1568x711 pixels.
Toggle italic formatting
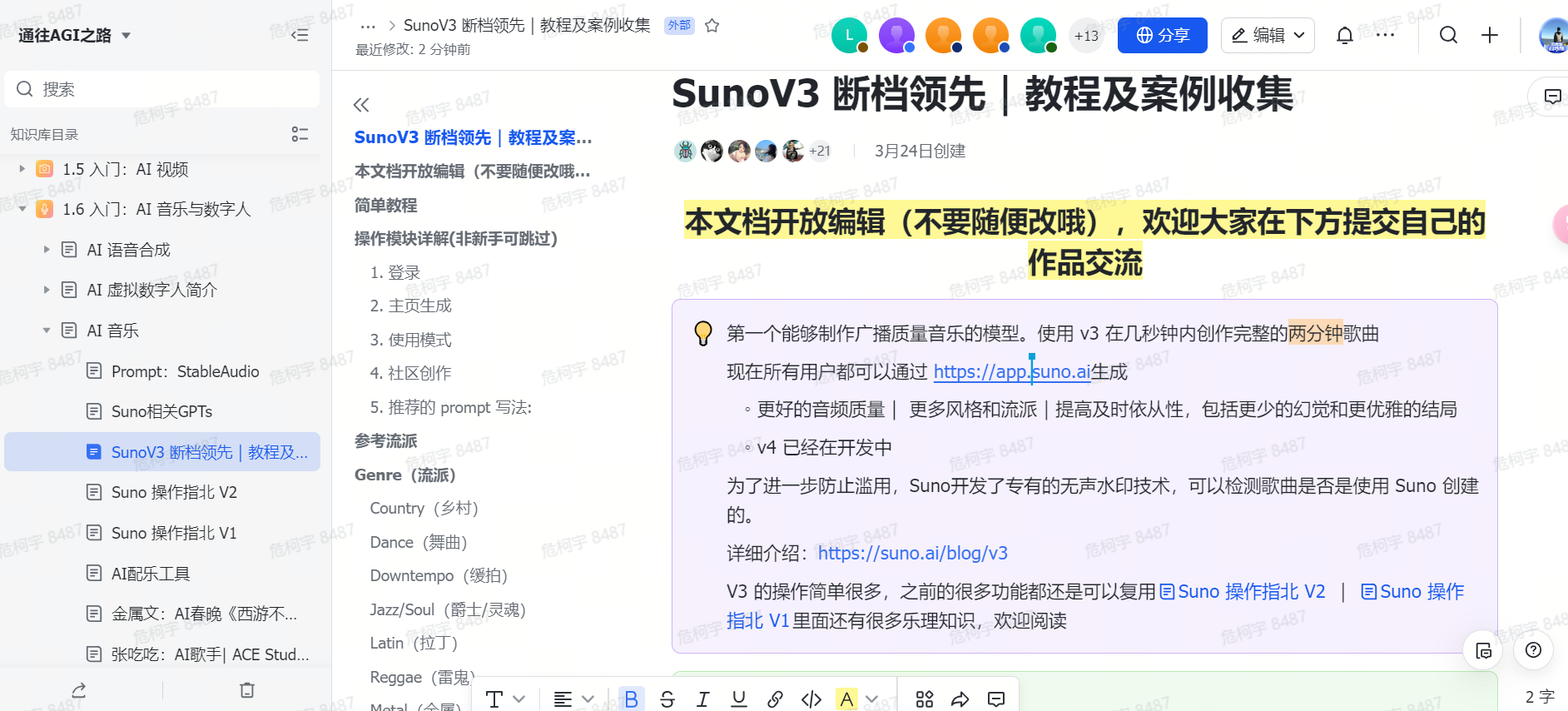[702, 699]
